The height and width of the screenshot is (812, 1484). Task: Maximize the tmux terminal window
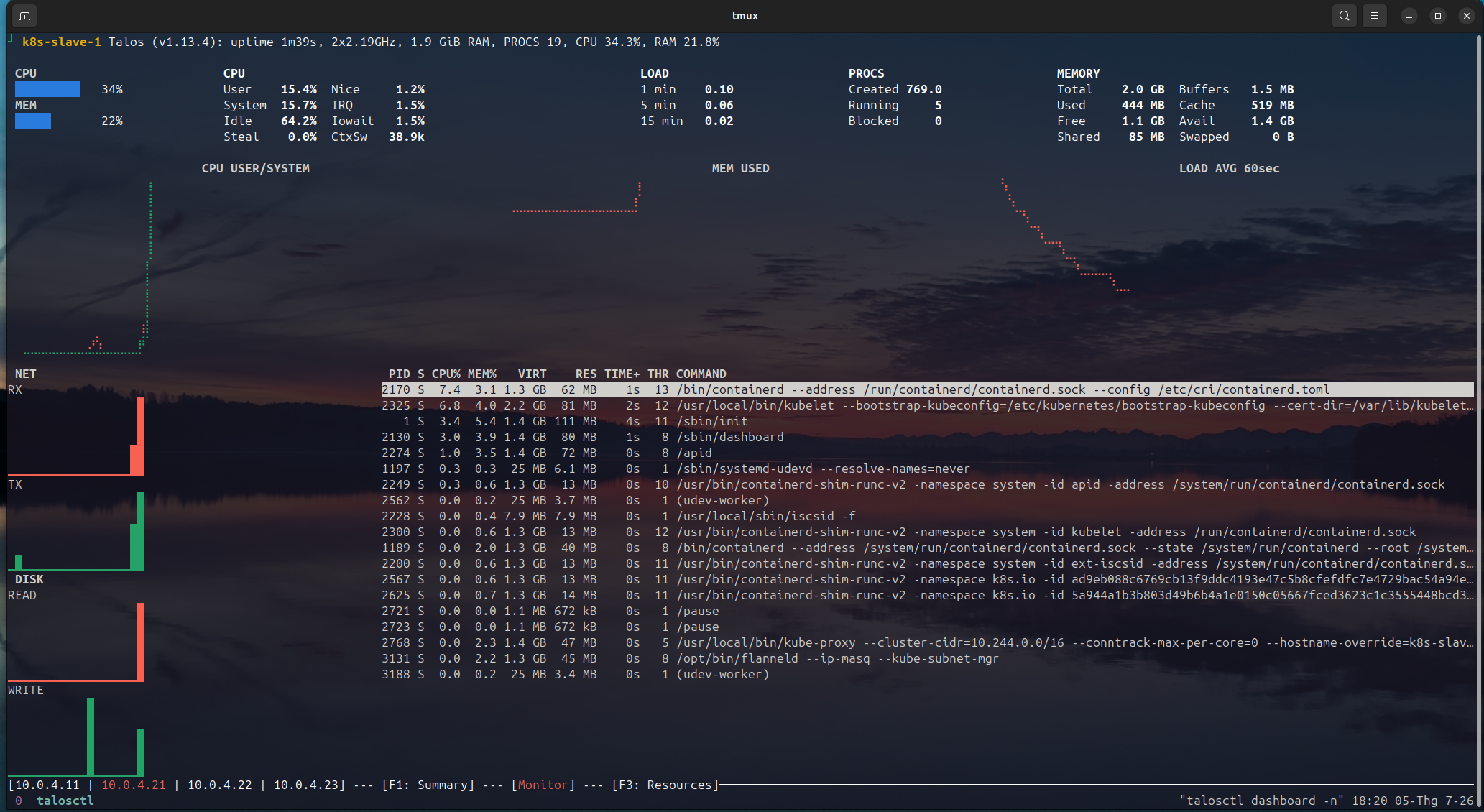pyautogui.click(x=1438, y=16)
